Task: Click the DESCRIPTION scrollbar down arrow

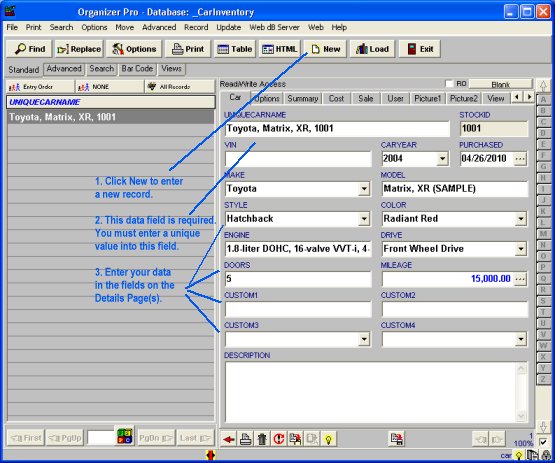Action: tap(521, 415)
